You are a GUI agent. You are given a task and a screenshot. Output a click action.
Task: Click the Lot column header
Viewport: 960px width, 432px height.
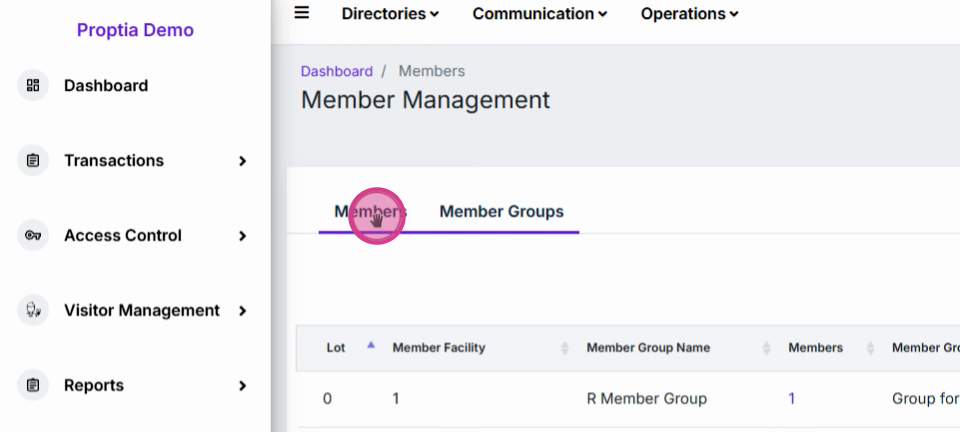coord(336,348)
